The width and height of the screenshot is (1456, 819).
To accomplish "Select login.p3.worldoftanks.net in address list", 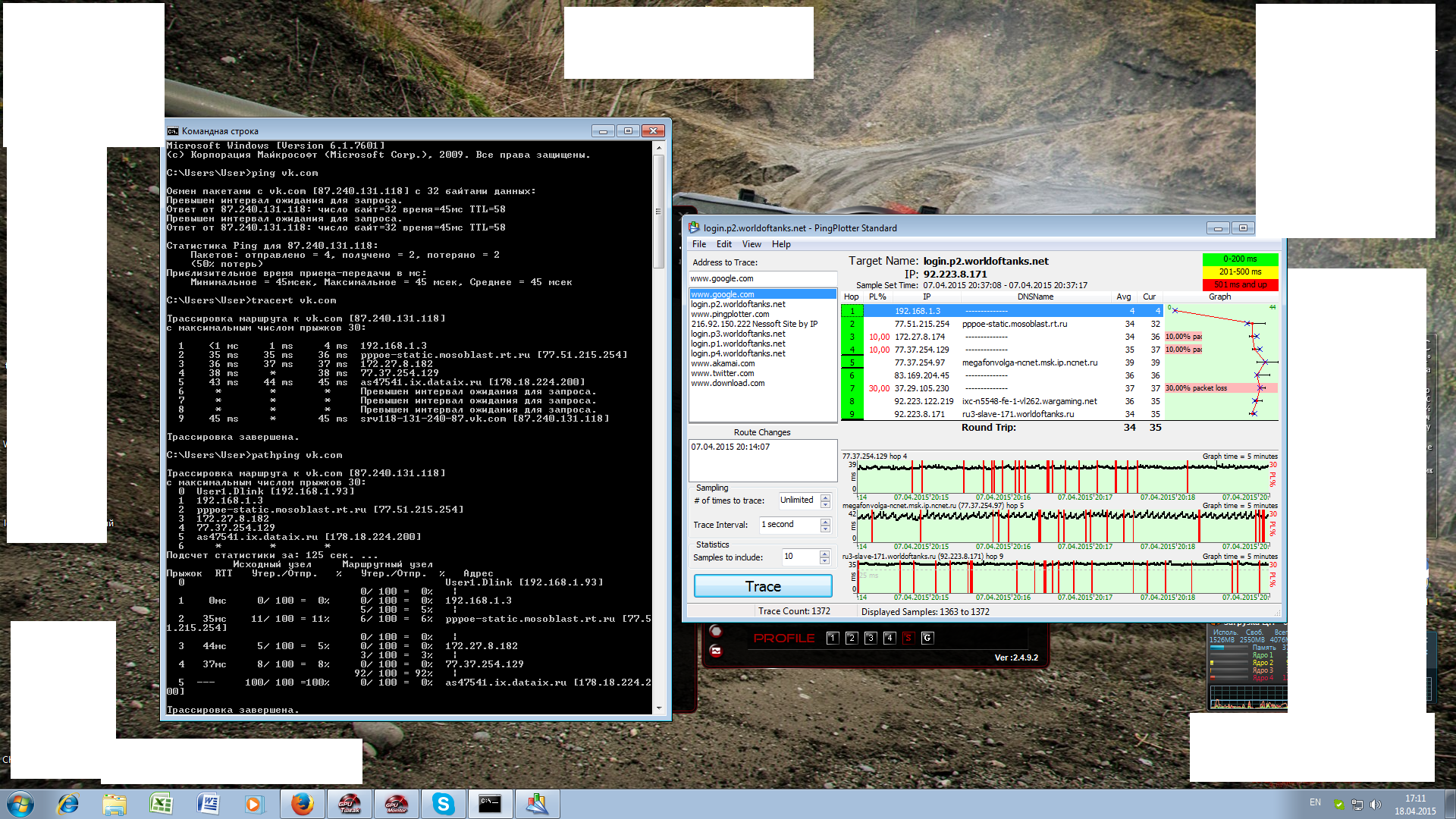I will point(737,334).
